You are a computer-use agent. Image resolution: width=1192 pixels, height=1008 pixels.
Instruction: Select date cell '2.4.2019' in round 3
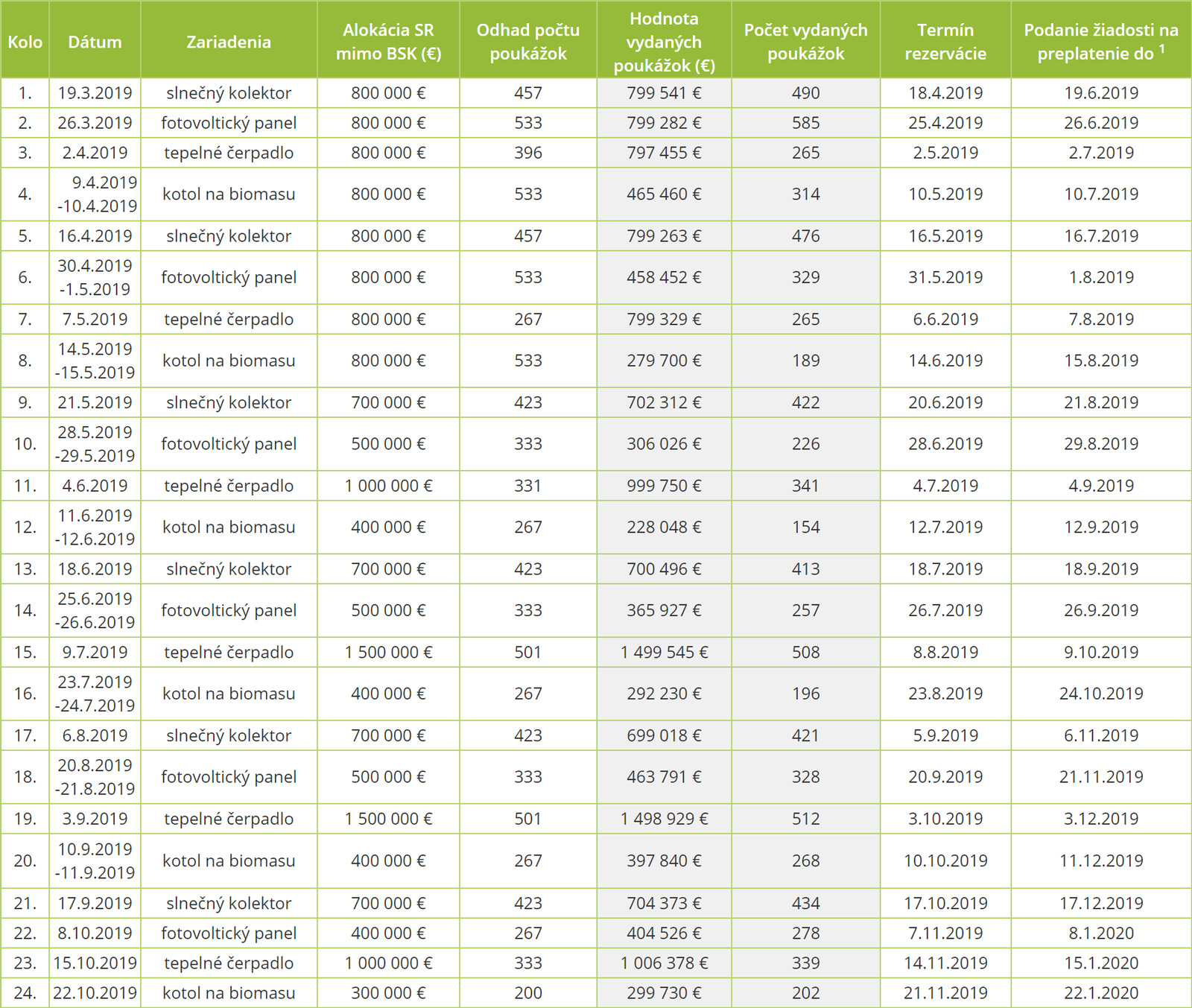95,153
